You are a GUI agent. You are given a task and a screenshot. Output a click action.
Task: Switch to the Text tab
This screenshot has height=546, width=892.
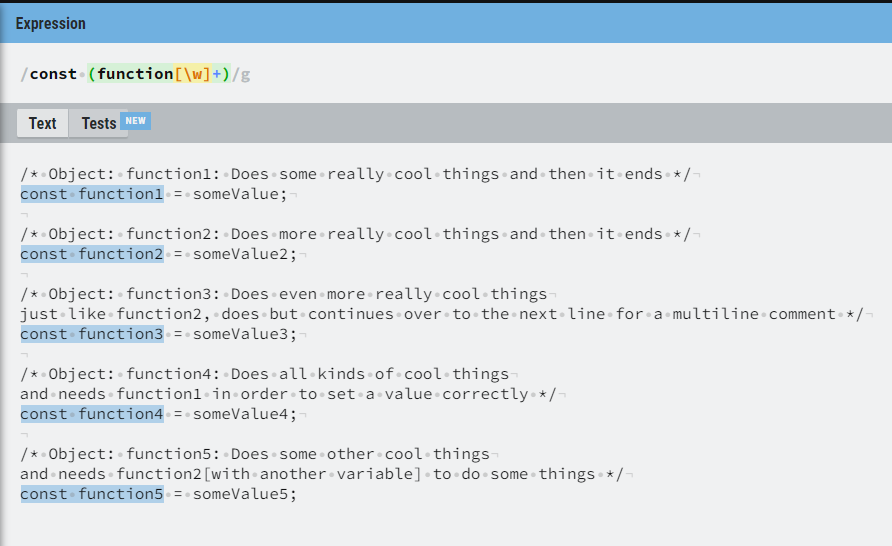coord(43,123)
